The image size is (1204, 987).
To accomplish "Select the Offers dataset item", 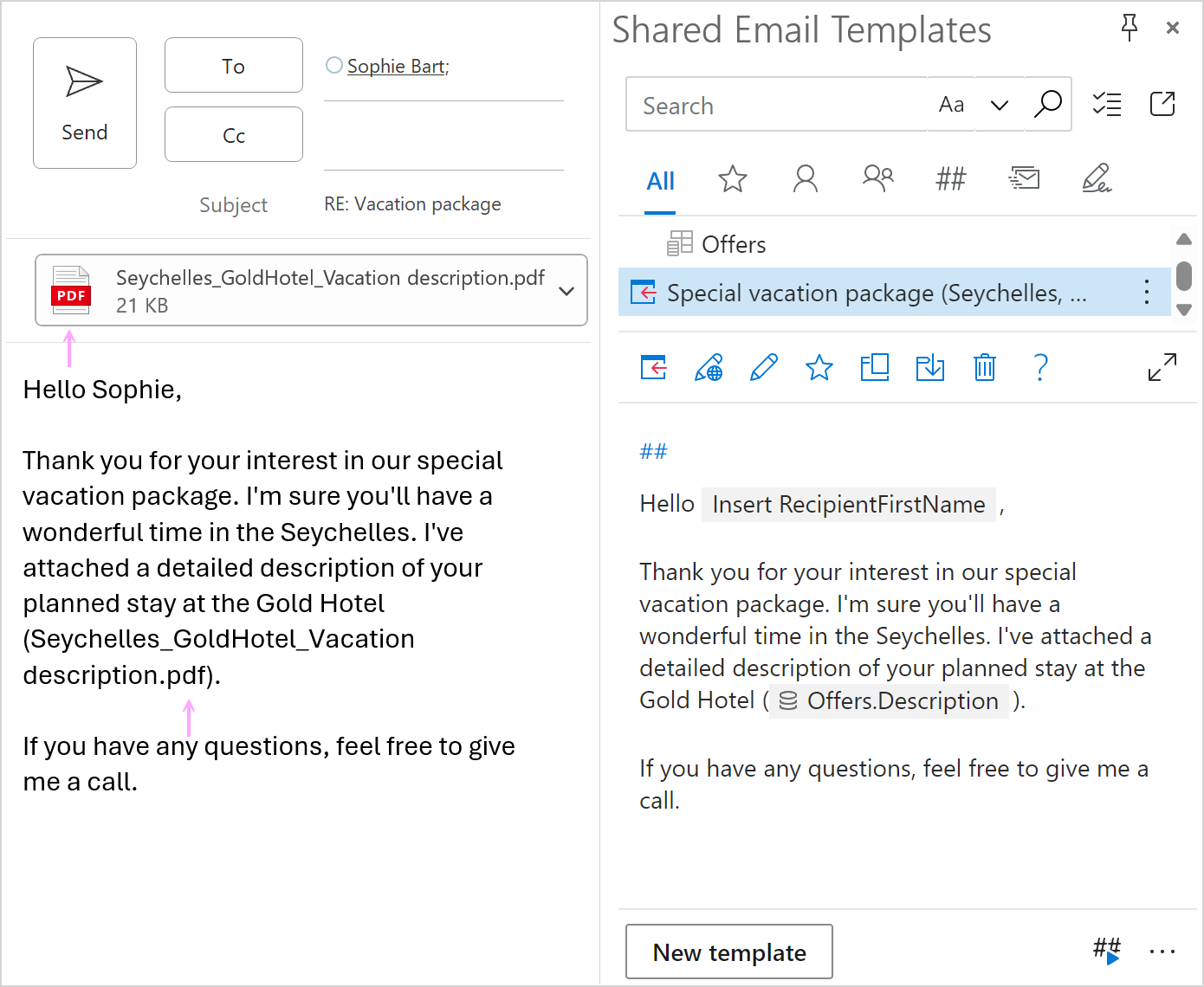I will (x=895, y=244).
